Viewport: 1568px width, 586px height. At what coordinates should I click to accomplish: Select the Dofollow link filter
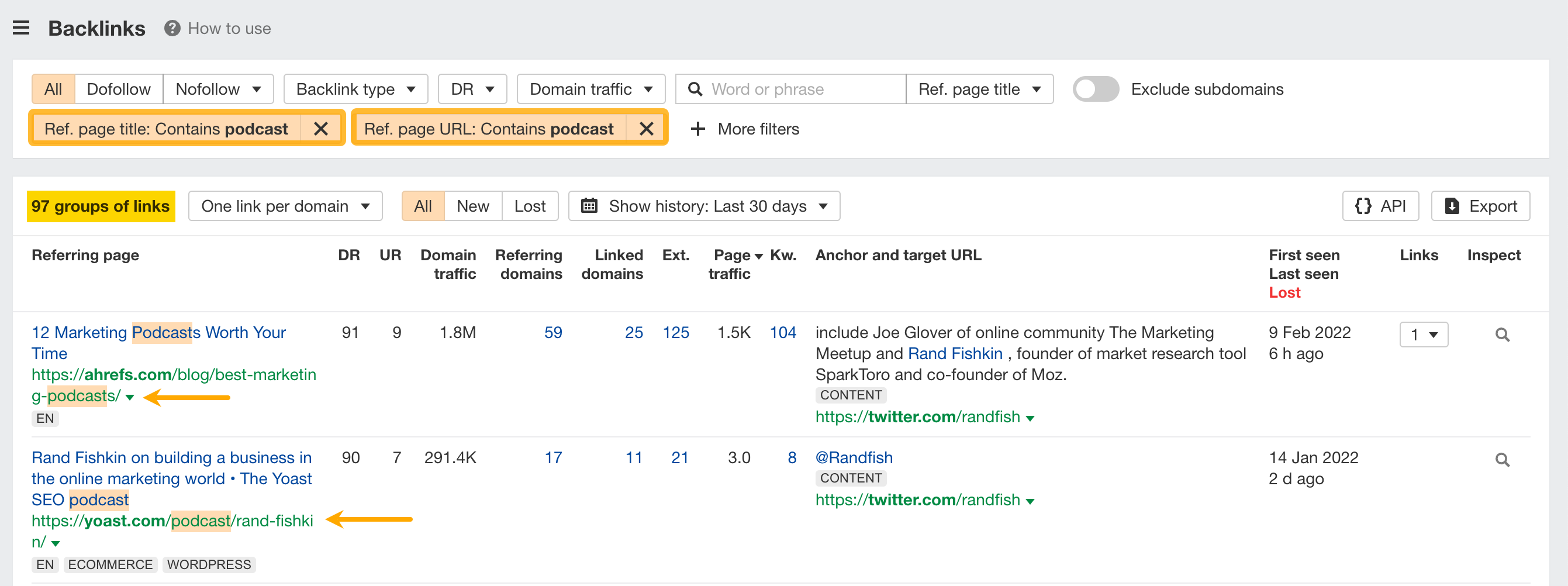(119, 89)
